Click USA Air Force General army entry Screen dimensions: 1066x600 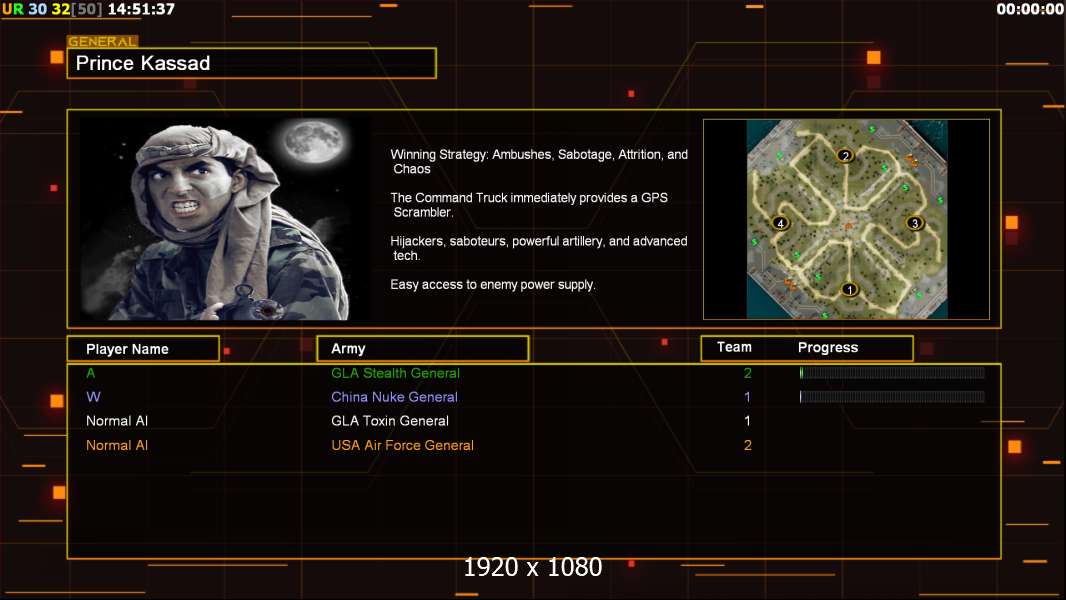(402, 445)
